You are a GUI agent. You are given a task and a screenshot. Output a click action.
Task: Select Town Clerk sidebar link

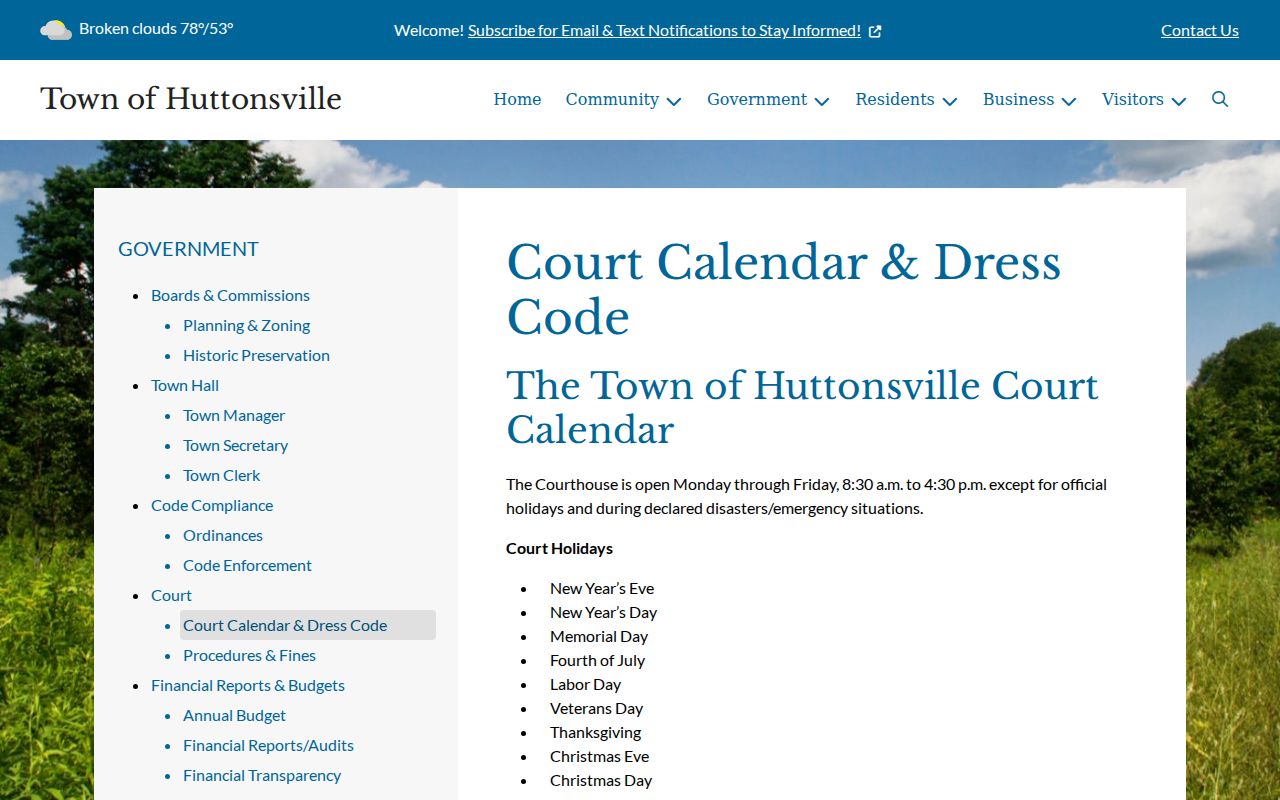[x=221, y=475]
